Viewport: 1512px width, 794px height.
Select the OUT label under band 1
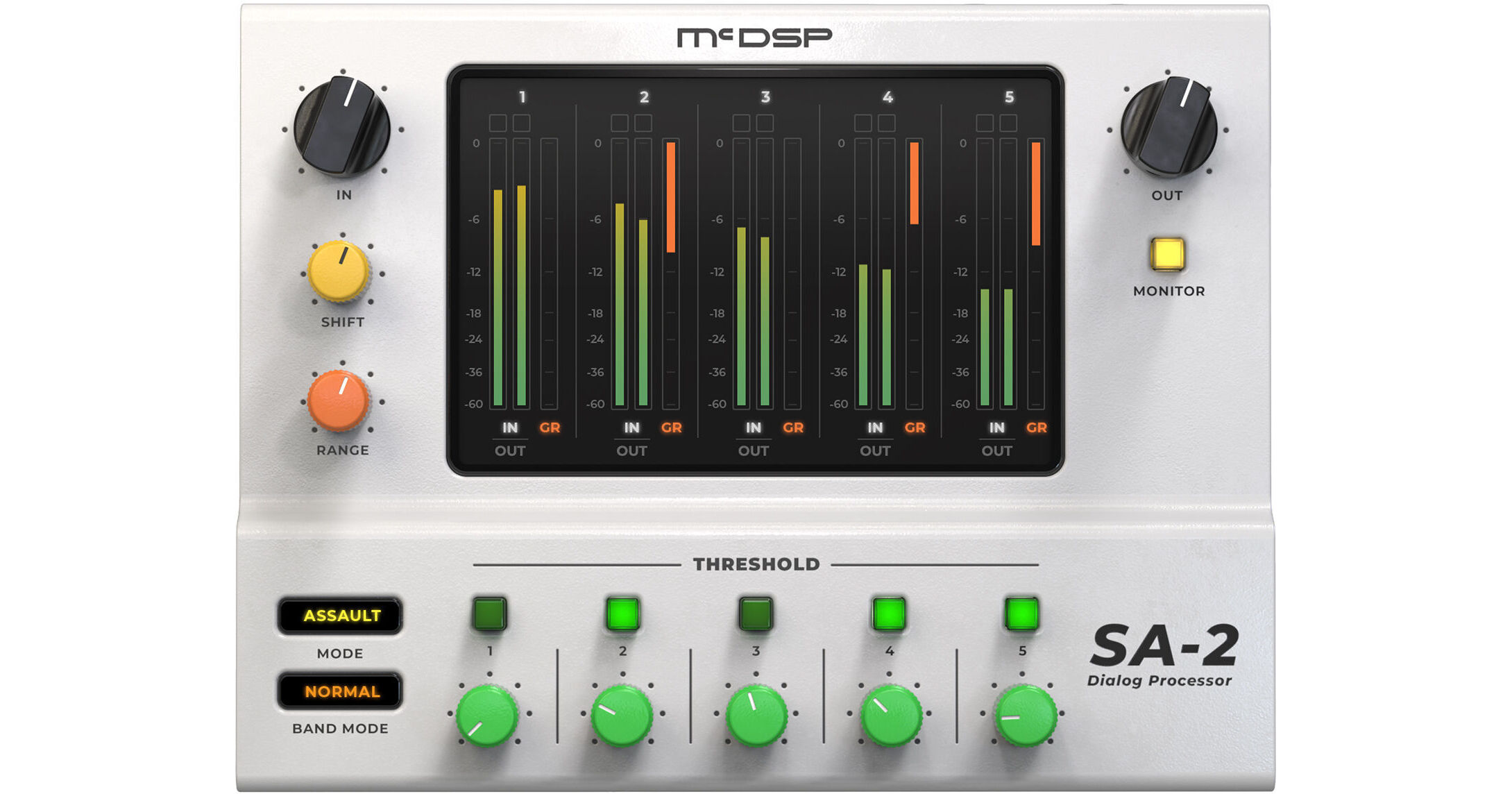pos(510,451)
